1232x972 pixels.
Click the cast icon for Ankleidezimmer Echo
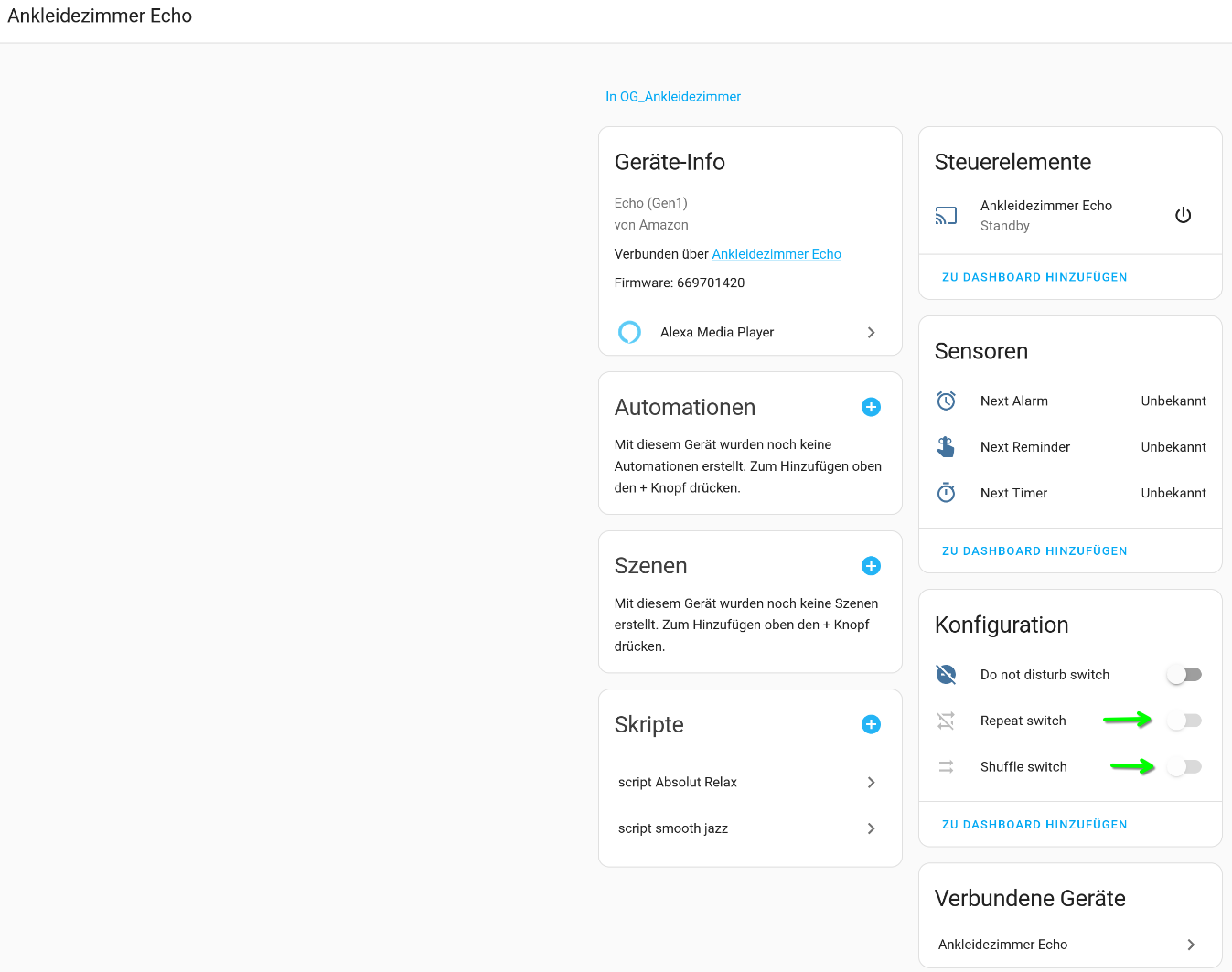[x=946, y=216]
